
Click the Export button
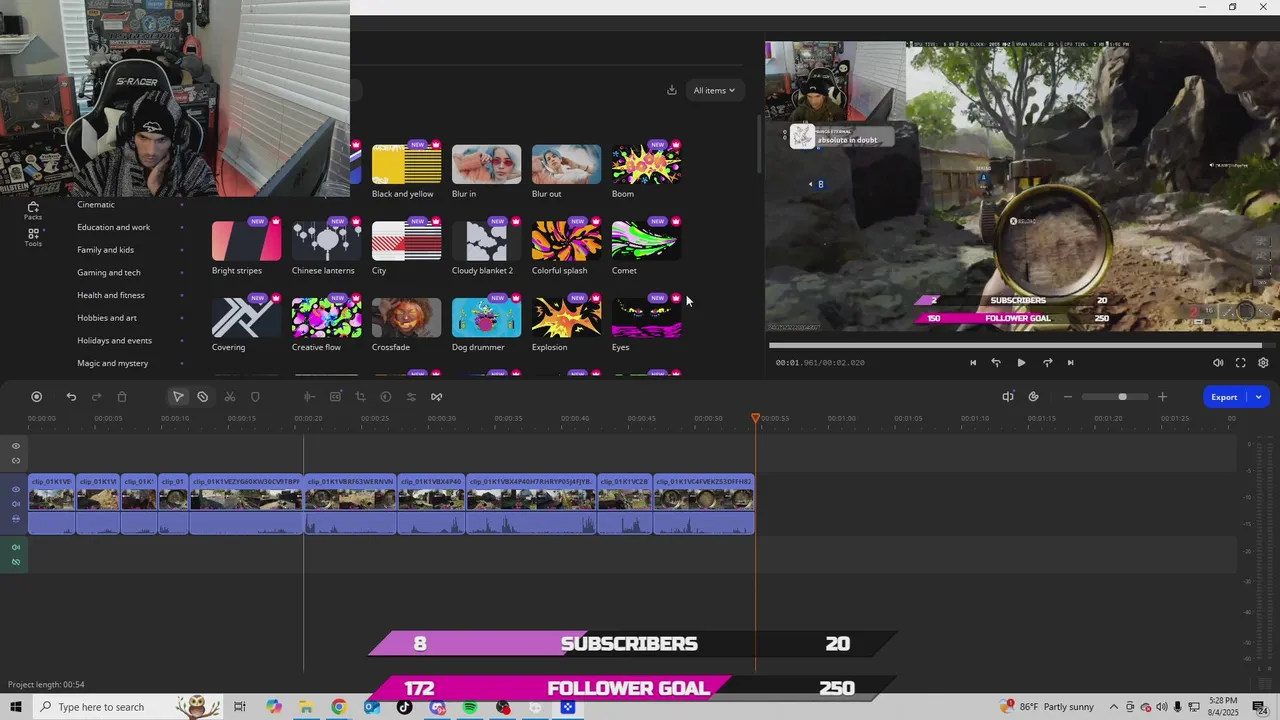point(1225,397)
